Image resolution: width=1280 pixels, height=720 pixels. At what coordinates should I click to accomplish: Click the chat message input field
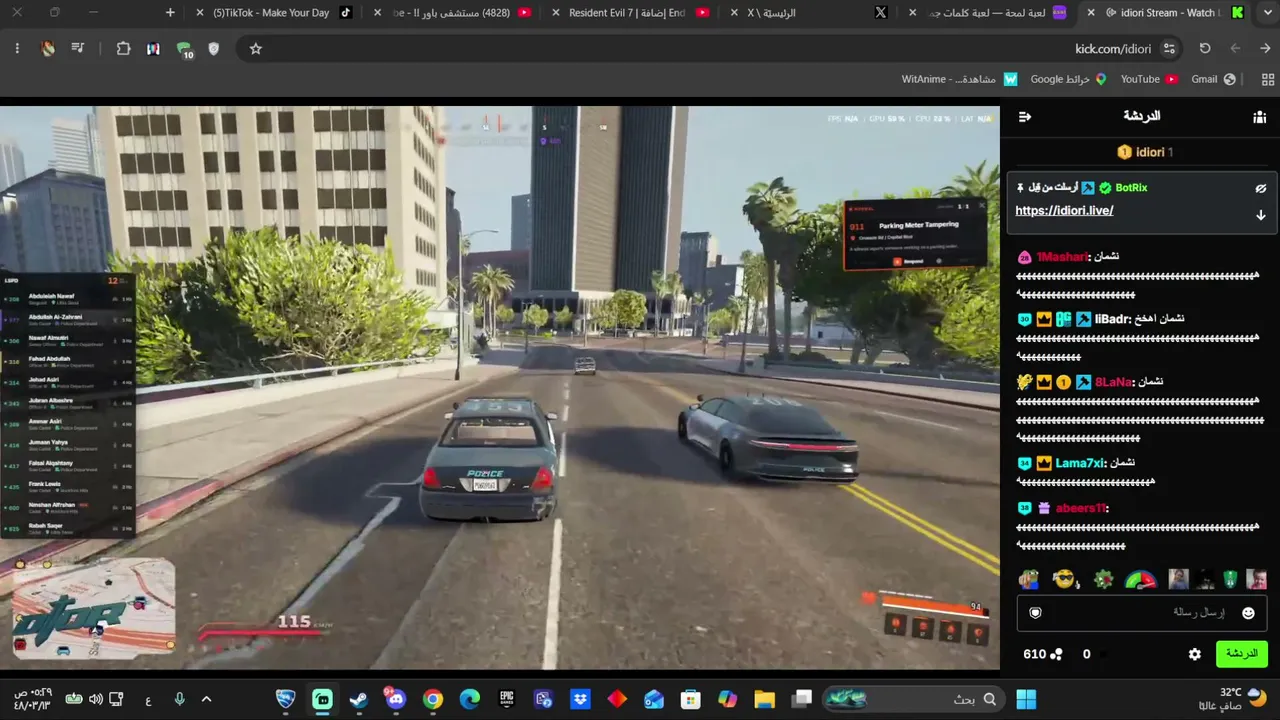point(1141,613)
